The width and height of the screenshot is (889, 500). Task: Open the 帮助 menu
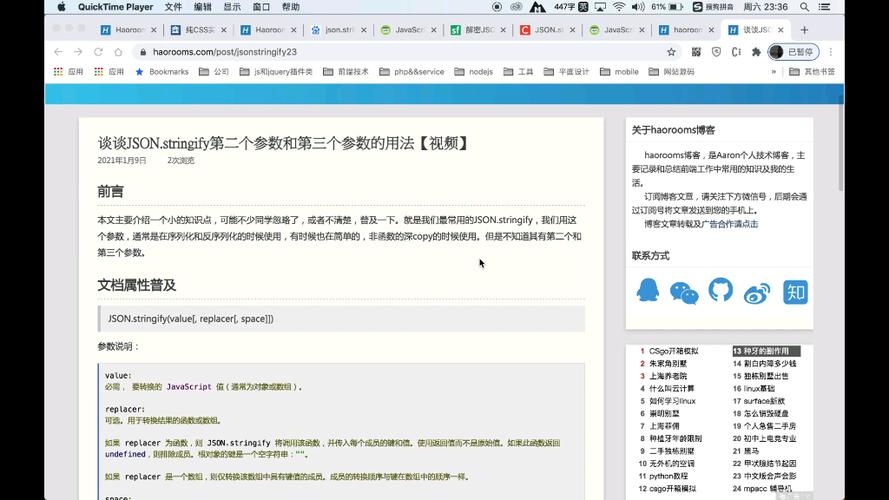291,7
